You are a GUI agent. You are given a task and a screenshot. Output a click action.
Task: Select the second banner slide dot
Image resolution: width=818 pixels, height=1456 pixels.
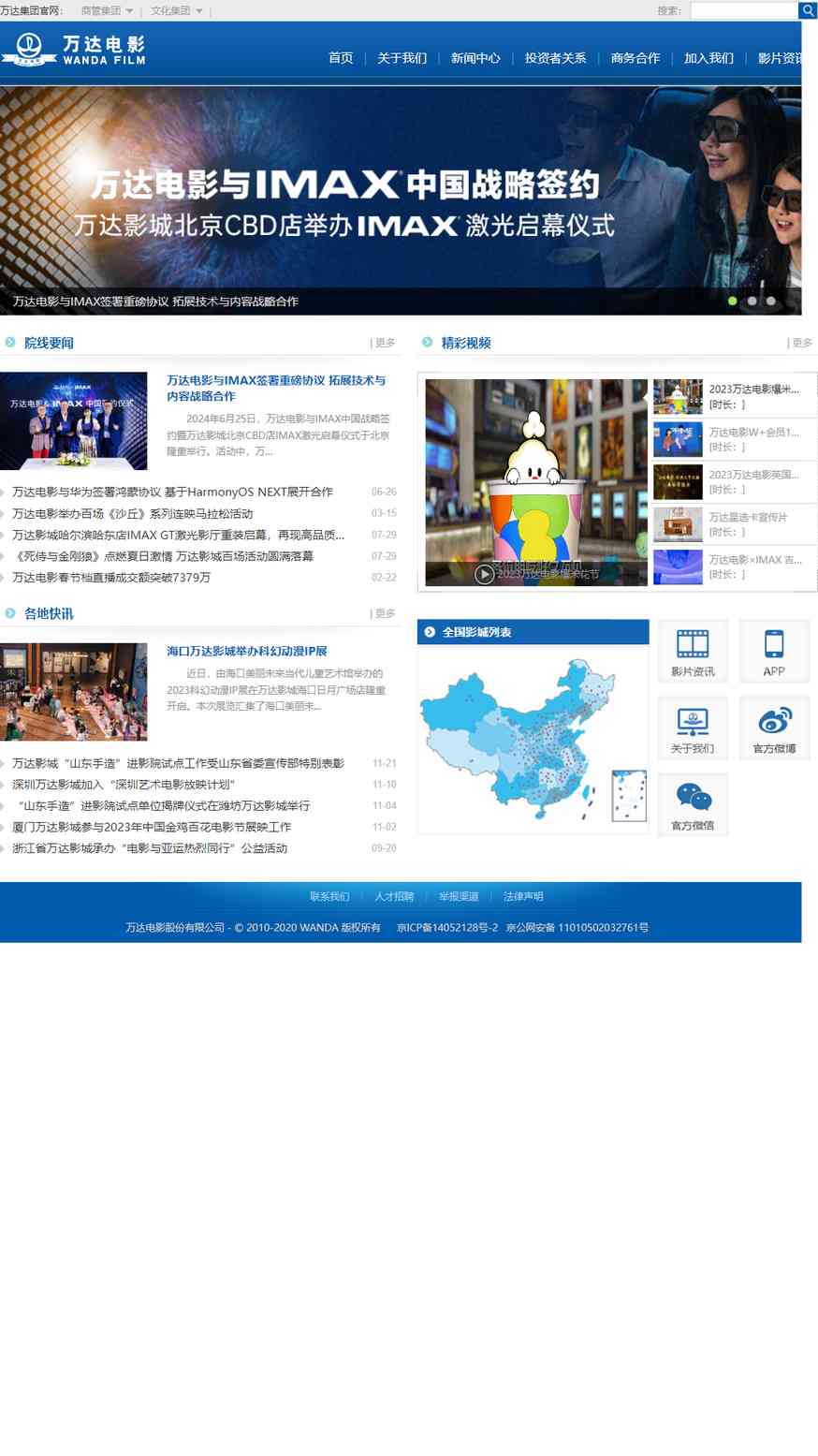tap(752, 301)
